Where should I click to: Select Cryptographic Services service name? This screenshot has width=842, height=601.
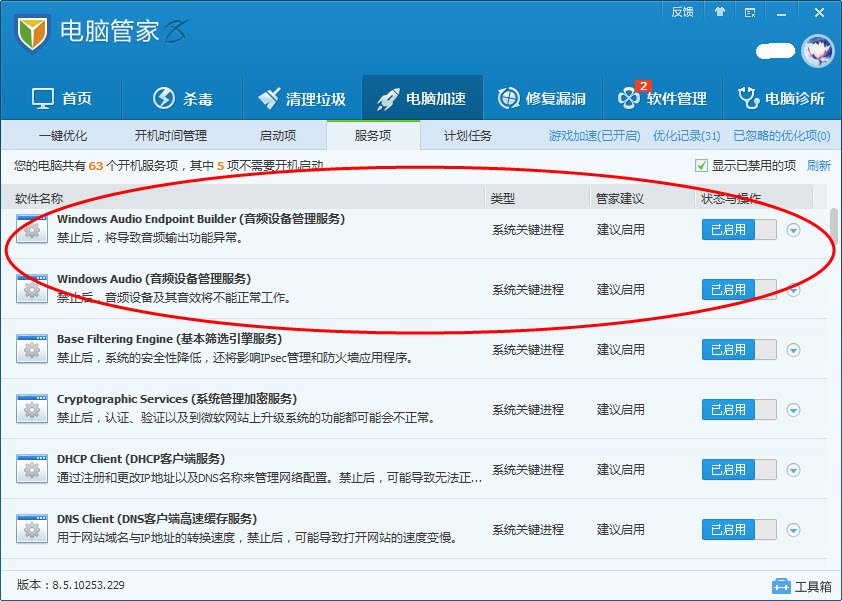pos(177,400)
